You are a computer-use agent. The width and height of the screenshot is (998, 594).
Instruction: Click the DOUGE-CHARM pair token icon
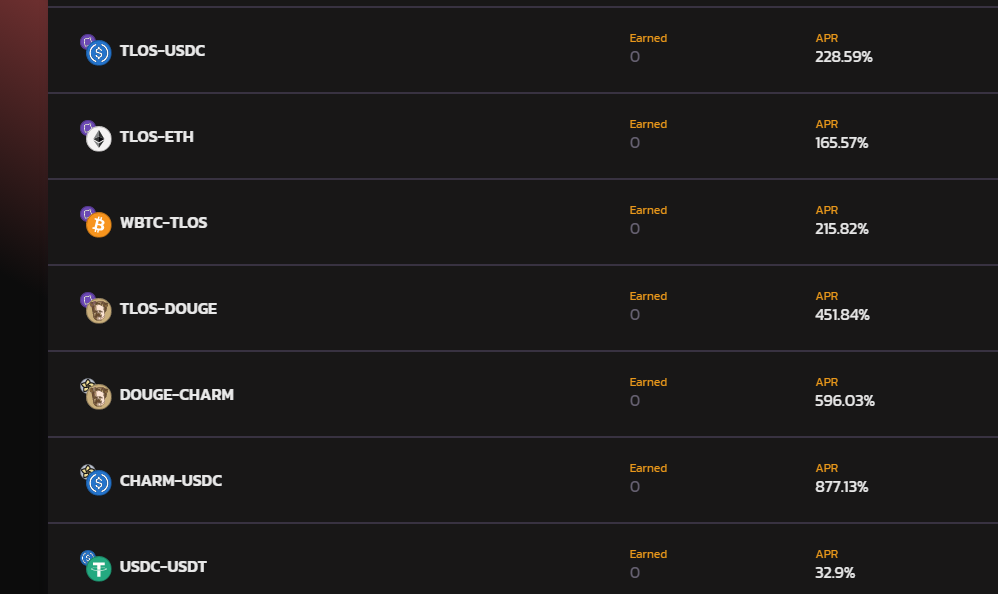pos(96,393)
